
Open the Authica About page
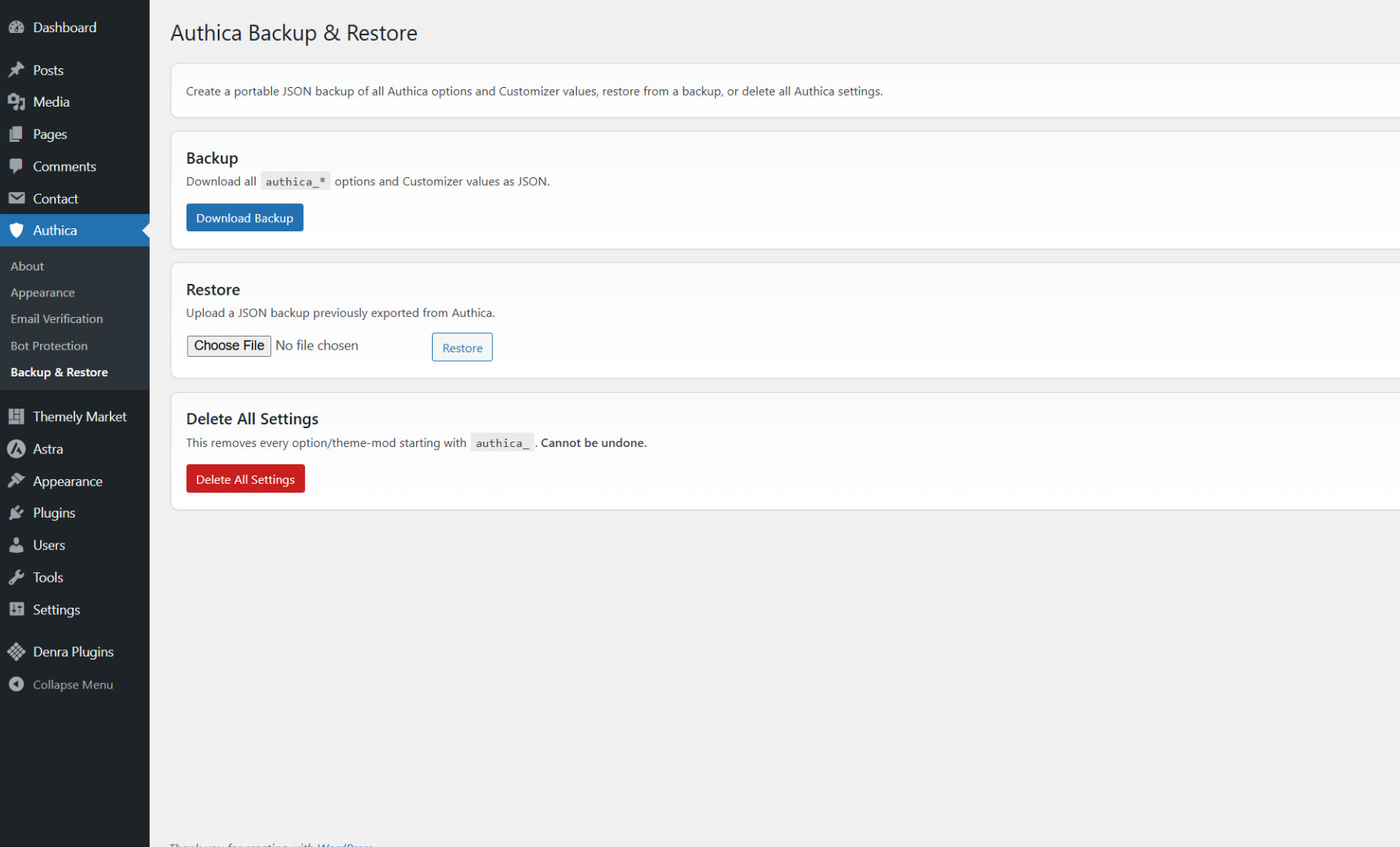coord(27,267)
